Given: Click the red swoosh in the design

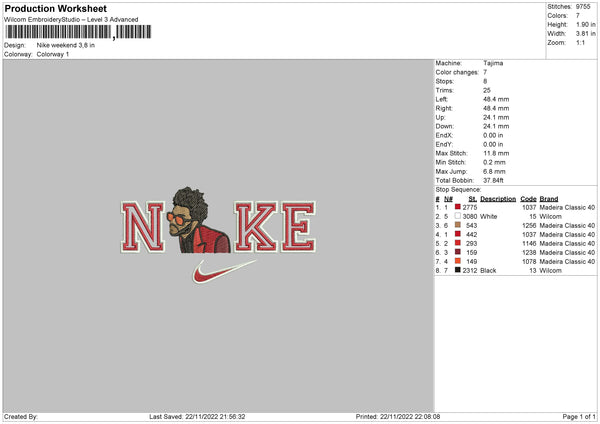Looking at the screenshot, I should point(224,271).
